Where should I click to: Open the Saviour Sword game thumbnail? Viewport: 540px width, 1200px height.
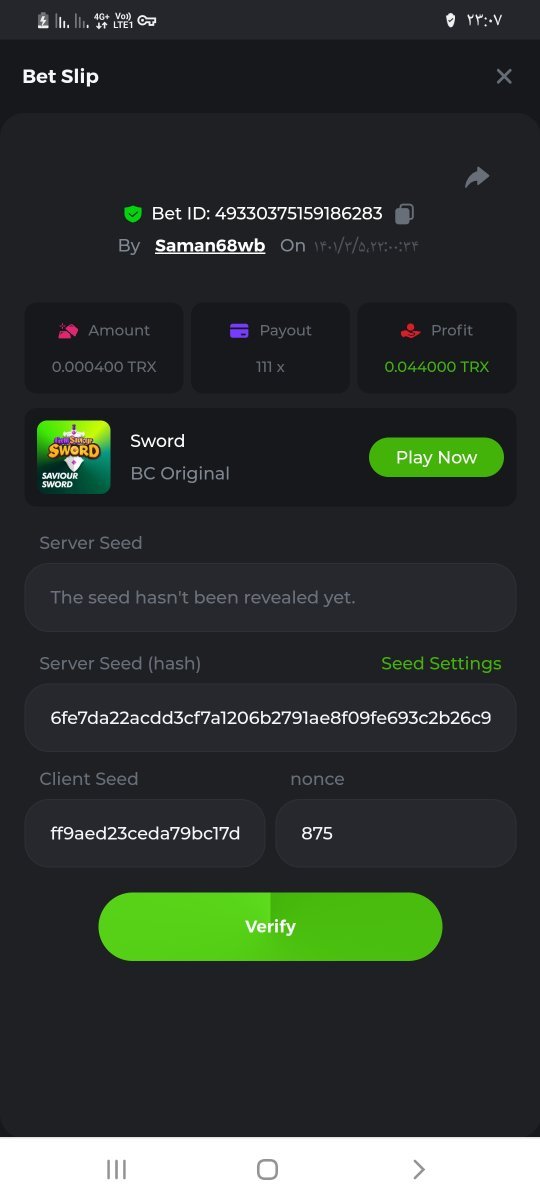pyautogui.click(x=74, y=457)
